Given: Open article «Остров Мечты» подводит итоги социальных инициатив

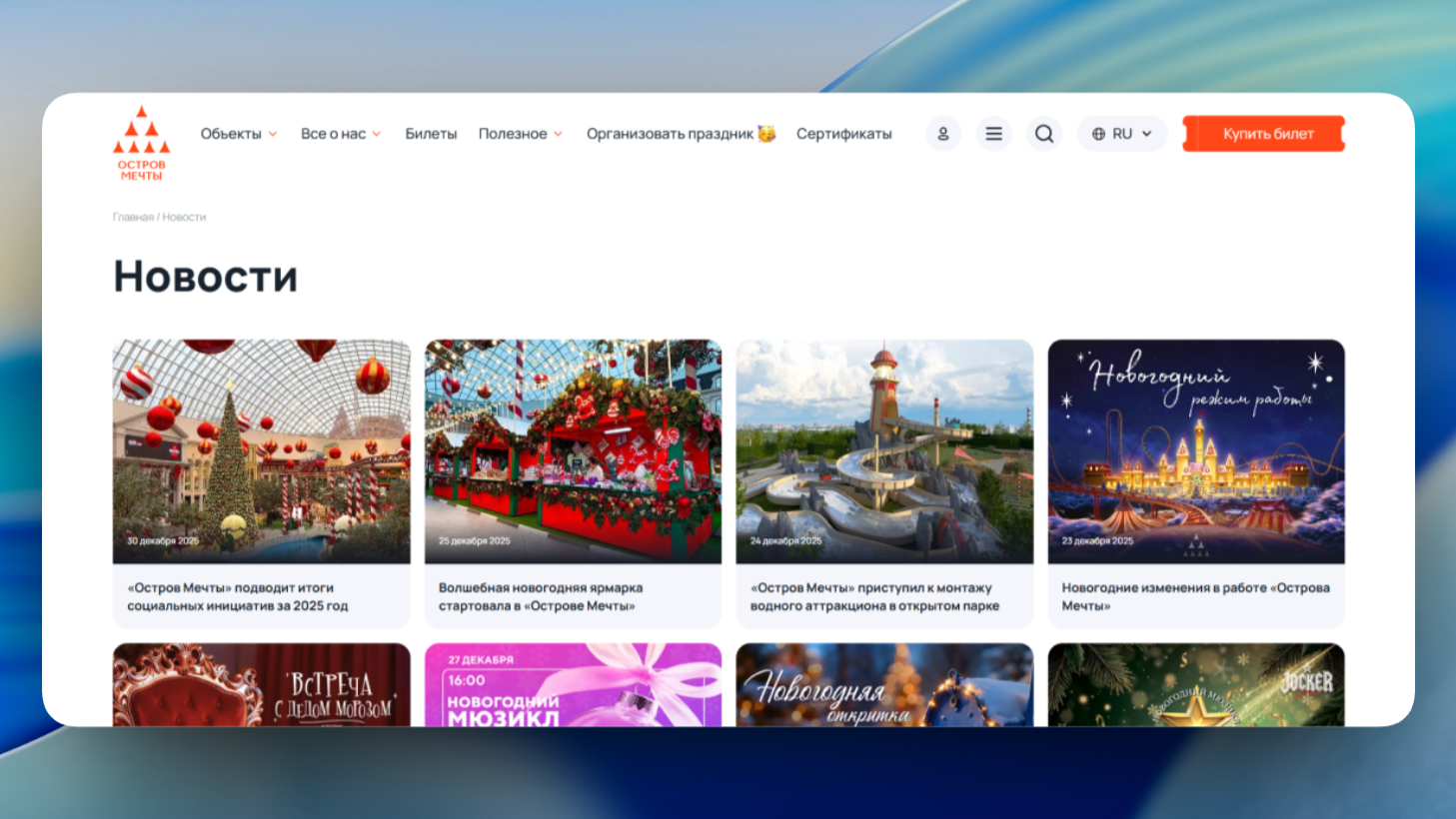Looking at the screenshot, I should click(238, 596).
